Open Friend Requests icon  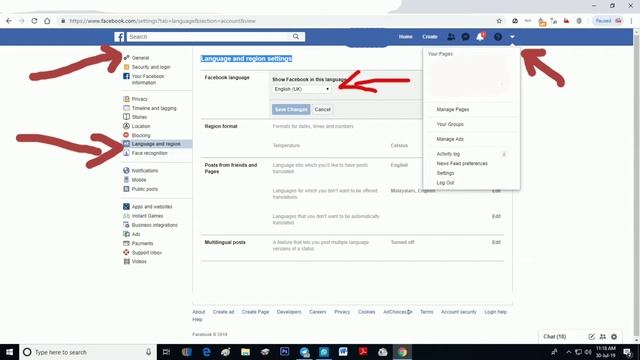451,37
